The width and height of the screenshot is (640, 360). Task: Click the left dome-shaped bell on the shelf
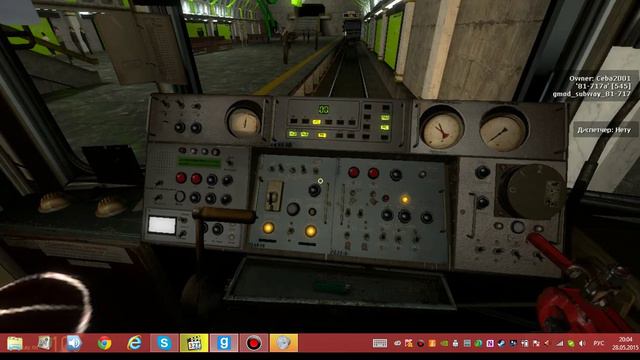pyautogui.click(x=53, y=202)
